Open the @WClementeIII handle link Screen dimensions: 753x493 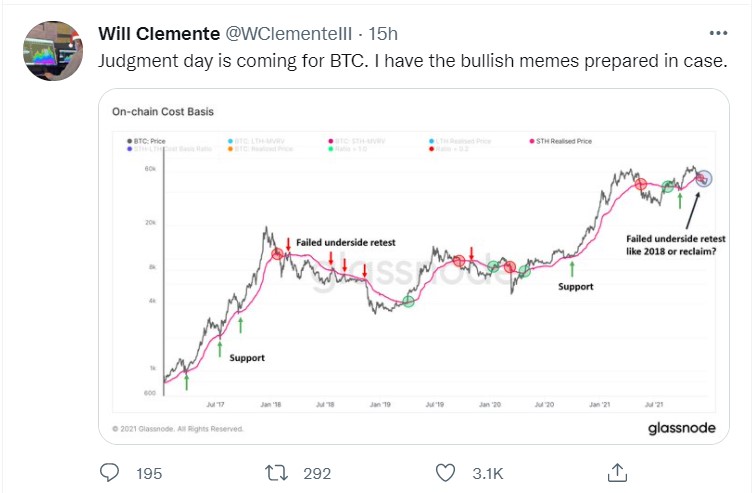(289, 34)
